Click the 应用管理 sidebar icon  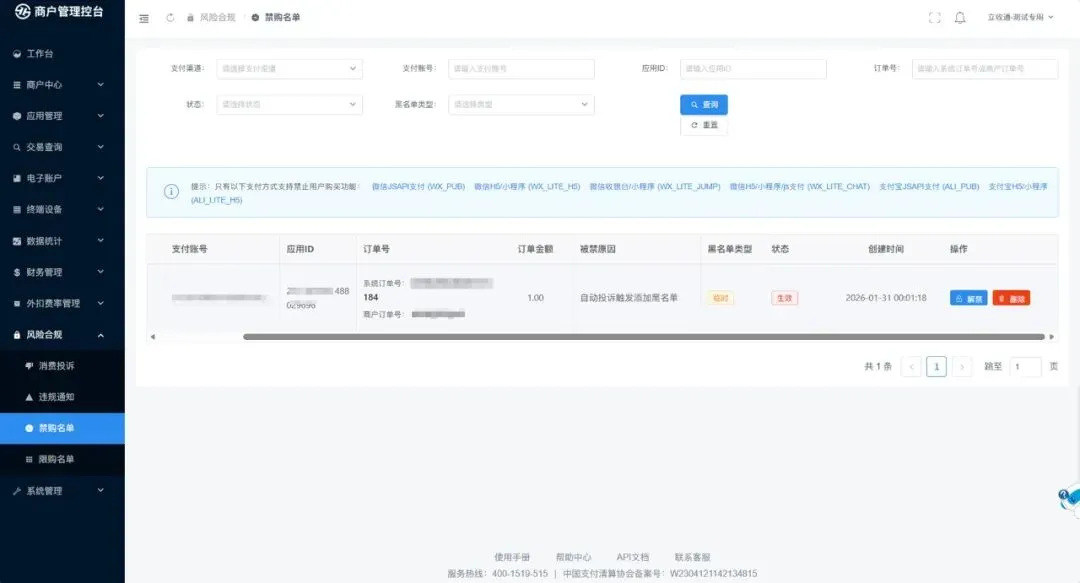[x=17, y=116]
